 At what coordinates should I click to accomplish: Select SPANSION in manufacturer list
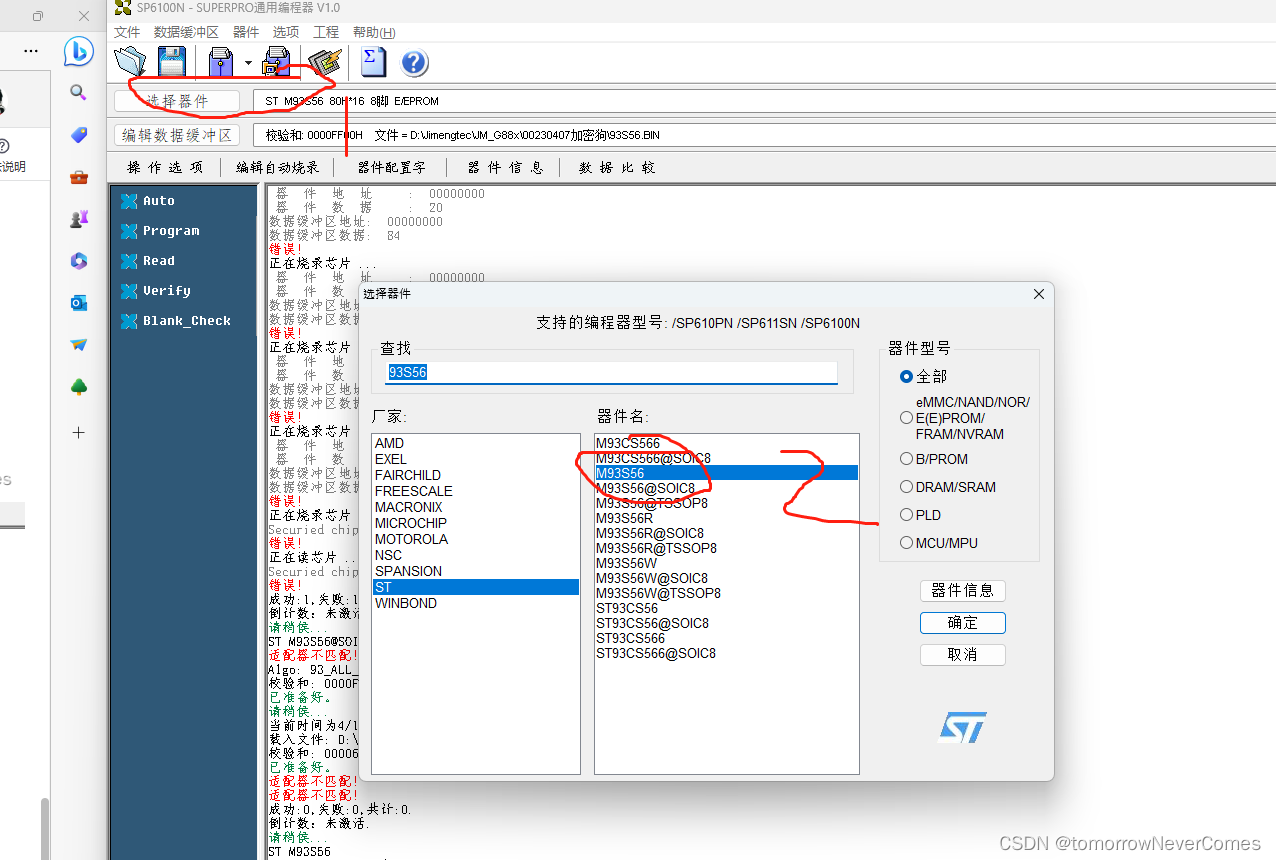(475, 571)
